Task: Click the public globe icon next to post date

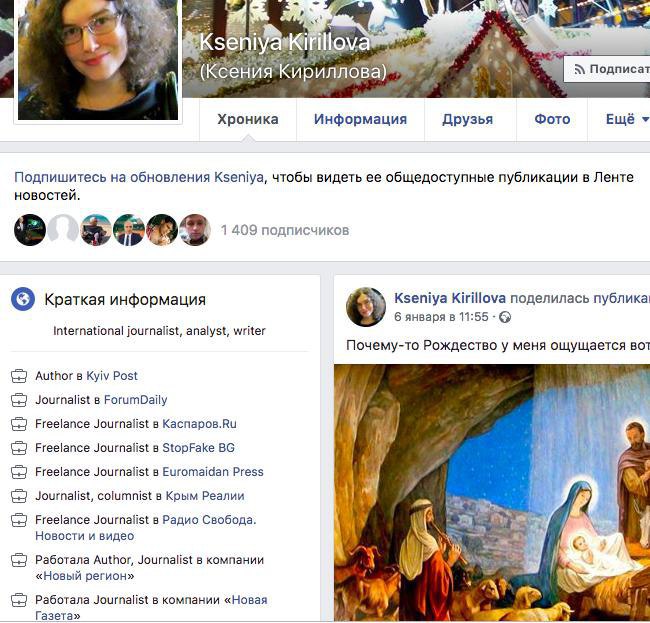Action: (x=505, y=318)
